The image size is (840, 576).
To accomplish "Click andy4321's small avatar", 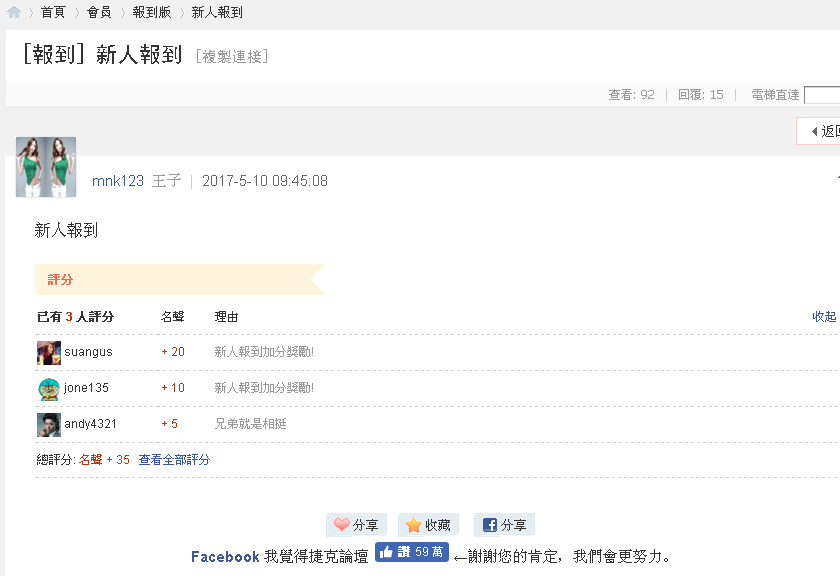I will click(49, 424).
